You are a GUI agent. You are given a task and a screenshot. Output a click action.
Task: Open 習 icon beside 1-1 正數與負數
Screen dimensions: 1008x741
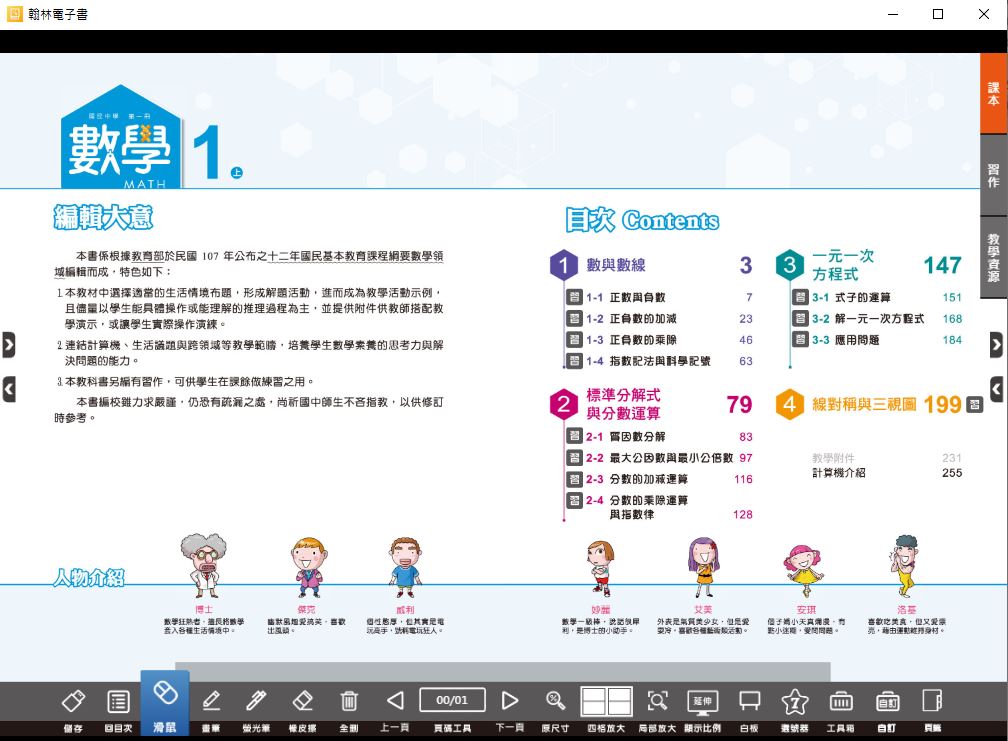coord(574,297)
